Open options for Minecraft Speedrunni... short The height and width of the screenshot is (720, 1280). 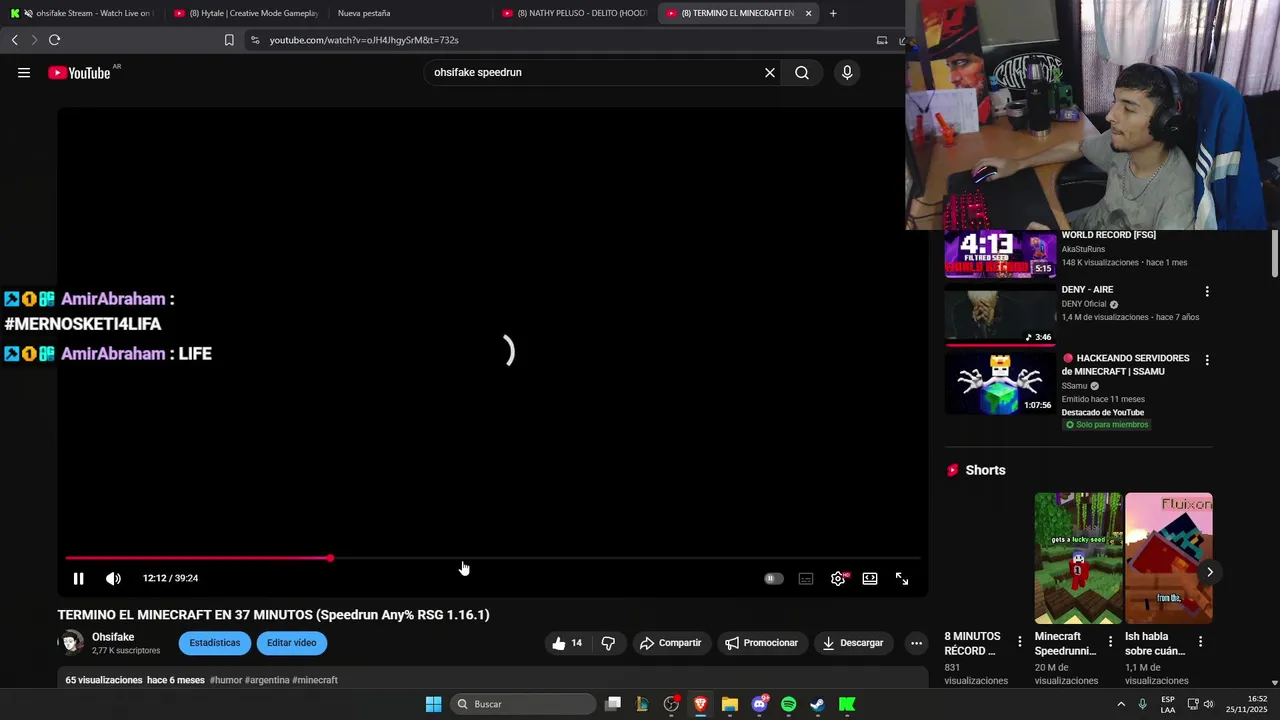[x=1110, y=641]
